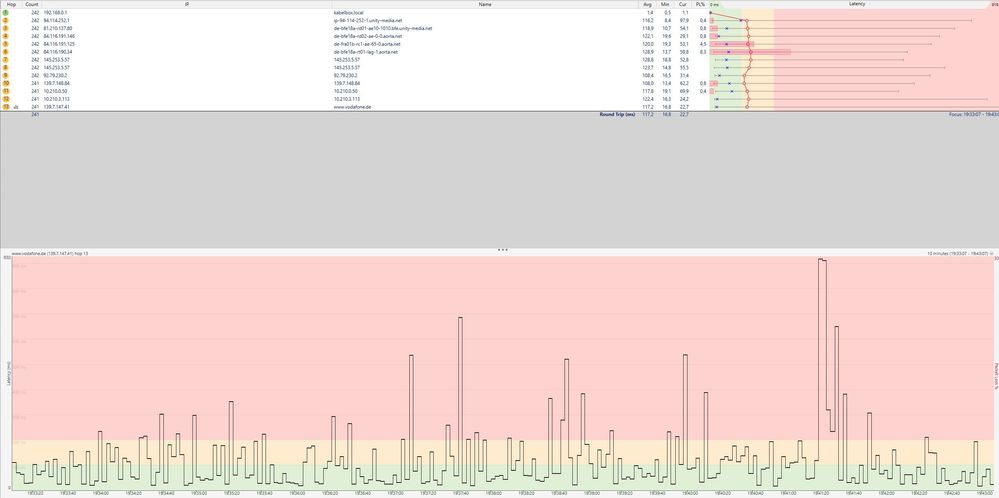Image resolution: width=999 pixels, height=498 pixels.
Task: Click the packet loss value 8,3 for hop 6
Action: (703, 52)
